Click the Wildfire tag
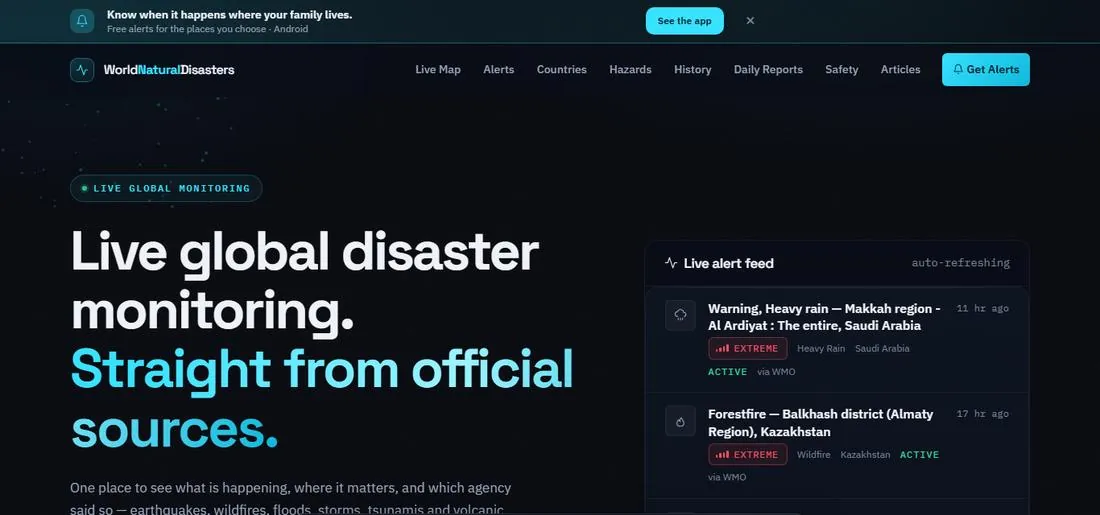This screenshot has height=515, width=1100. 813,455
